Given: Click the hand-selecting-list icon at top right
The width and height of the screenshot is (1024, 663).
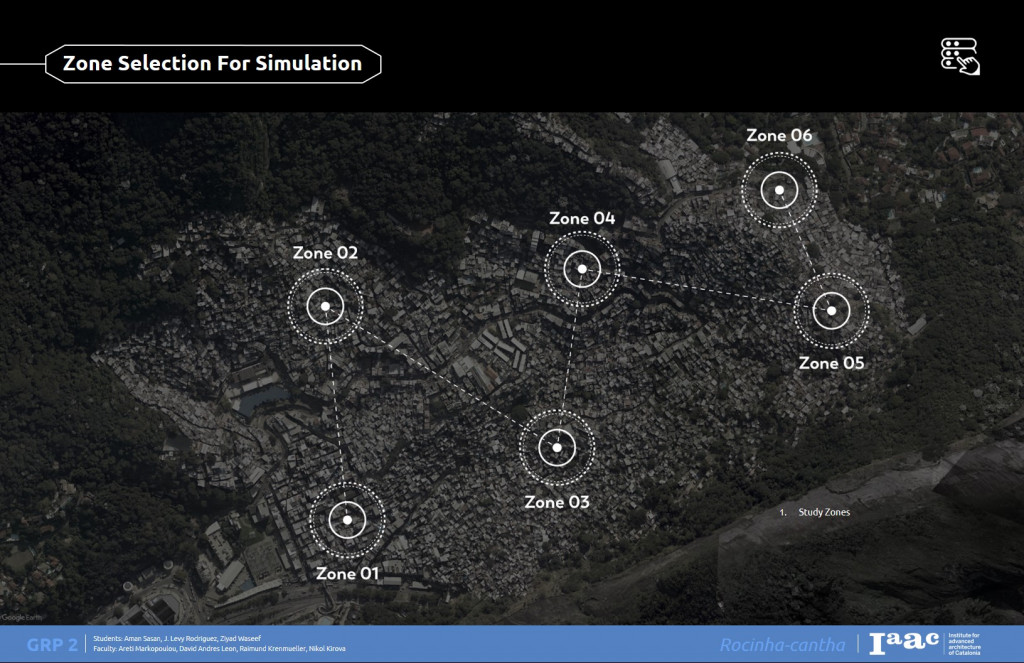Looking at the screenshot, I should click(x=960, y=56).
